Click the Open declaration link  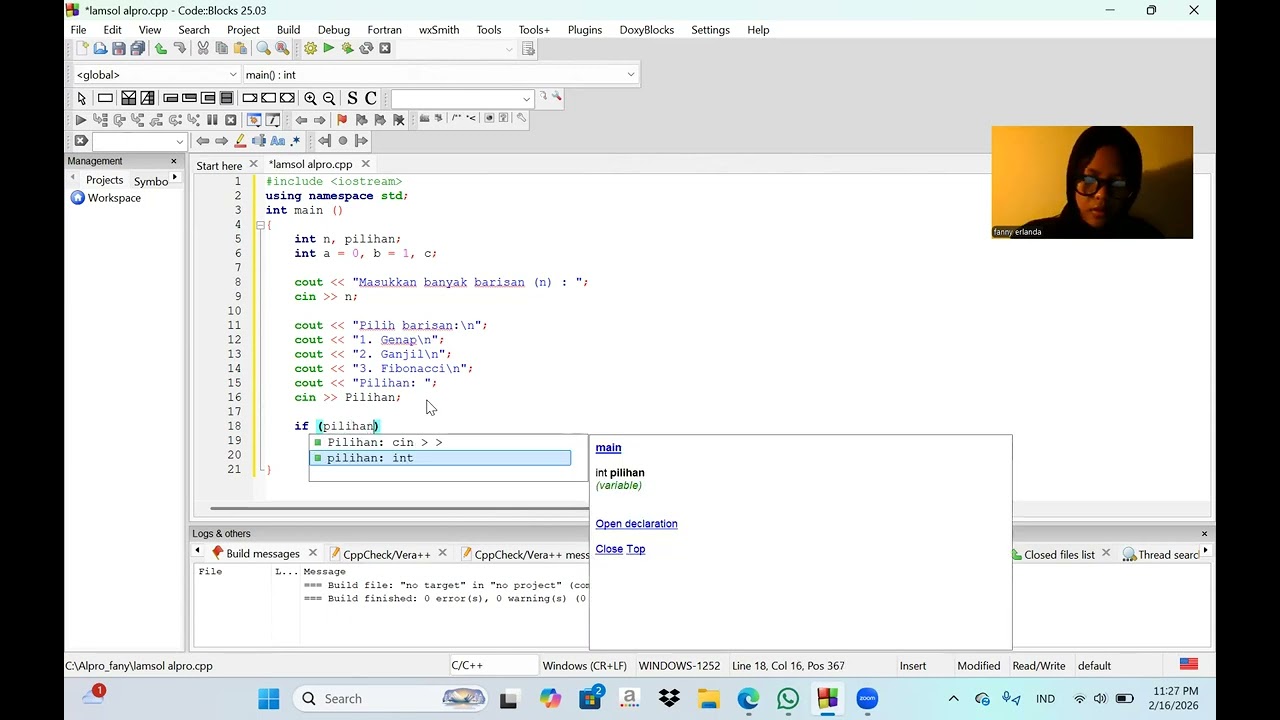coord(636,524)
